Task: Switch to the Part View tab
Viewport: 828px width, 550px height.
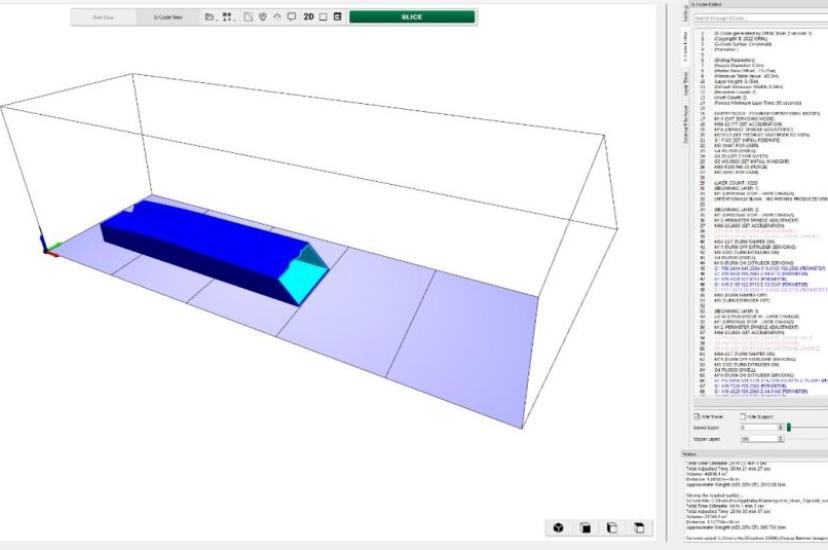Action: tap(104, 17)
